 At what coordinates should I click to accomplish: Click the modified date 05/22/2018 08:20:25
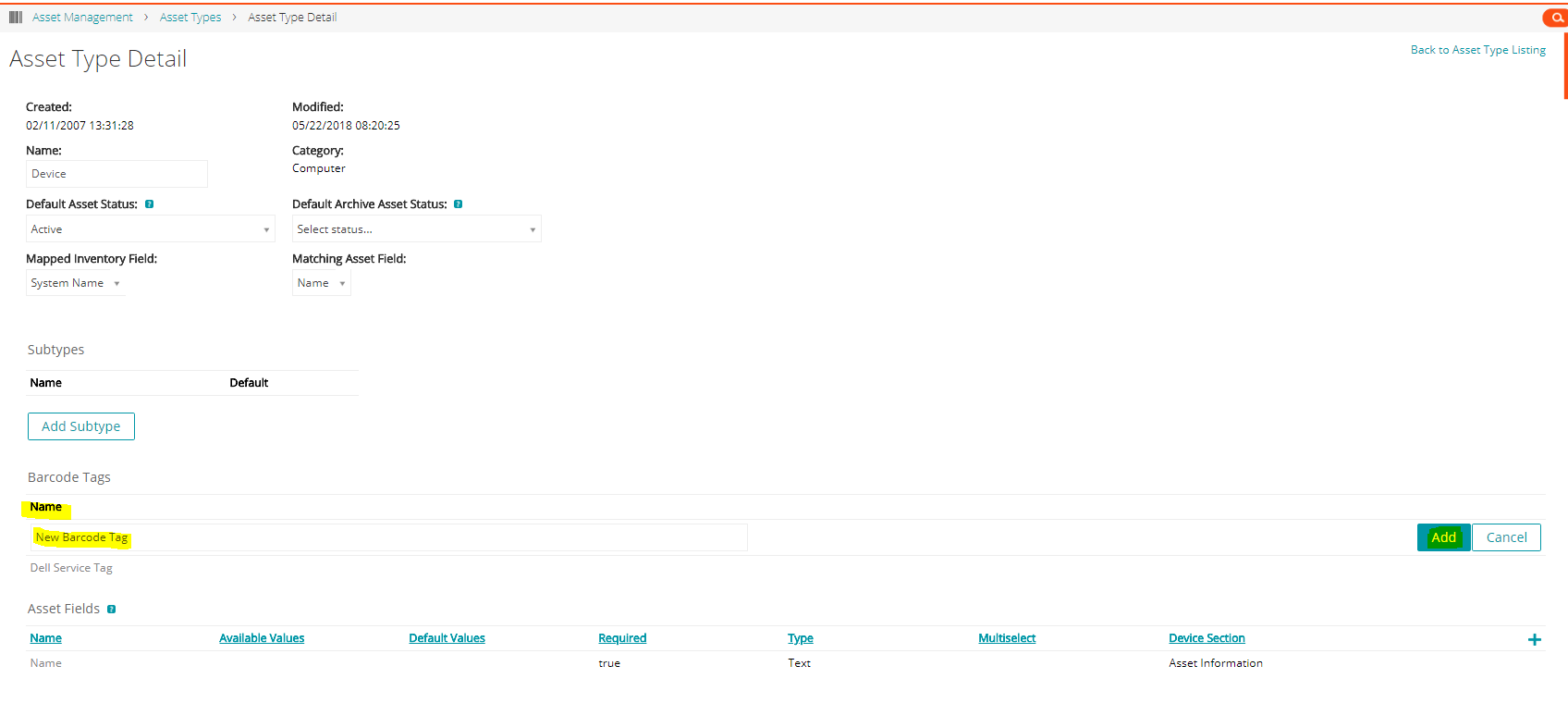(x=346, y=126)
